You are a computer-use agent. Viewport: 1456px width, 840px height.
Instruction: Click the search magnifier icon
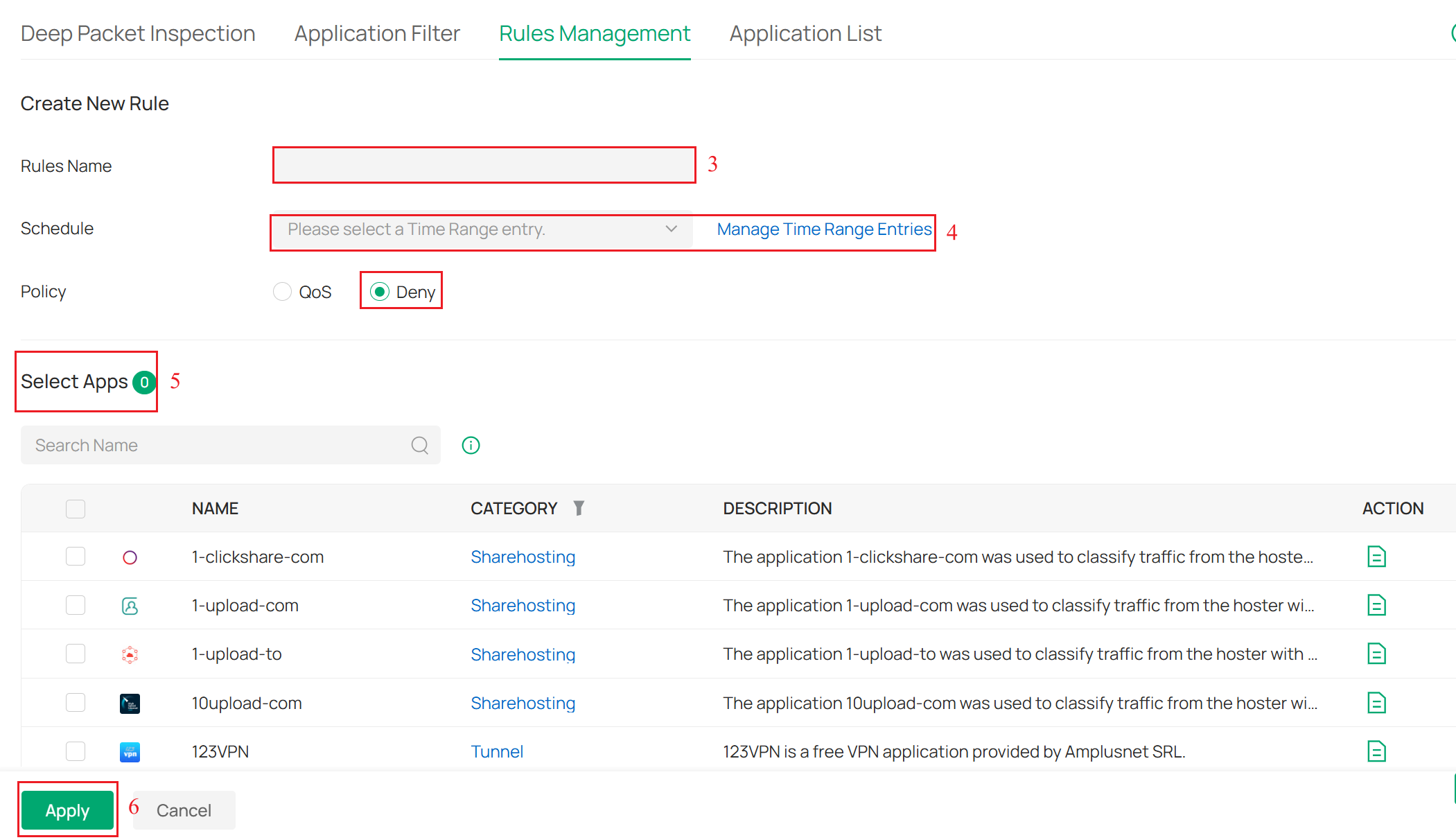coord(420,445)
